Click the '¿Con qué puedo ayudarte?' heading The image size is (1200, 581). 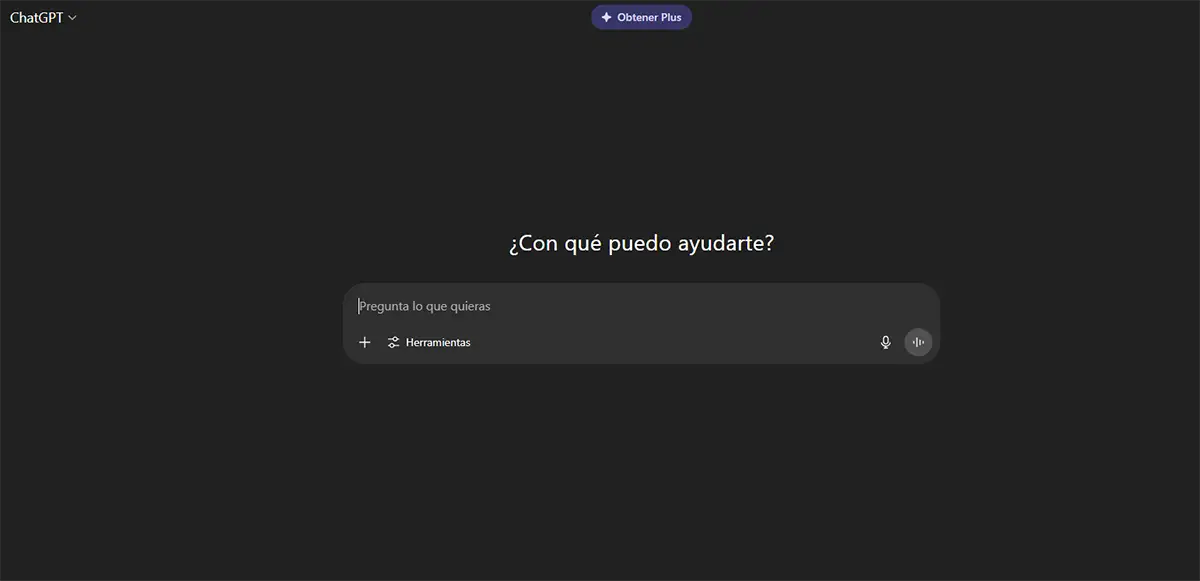pos(641,244)
